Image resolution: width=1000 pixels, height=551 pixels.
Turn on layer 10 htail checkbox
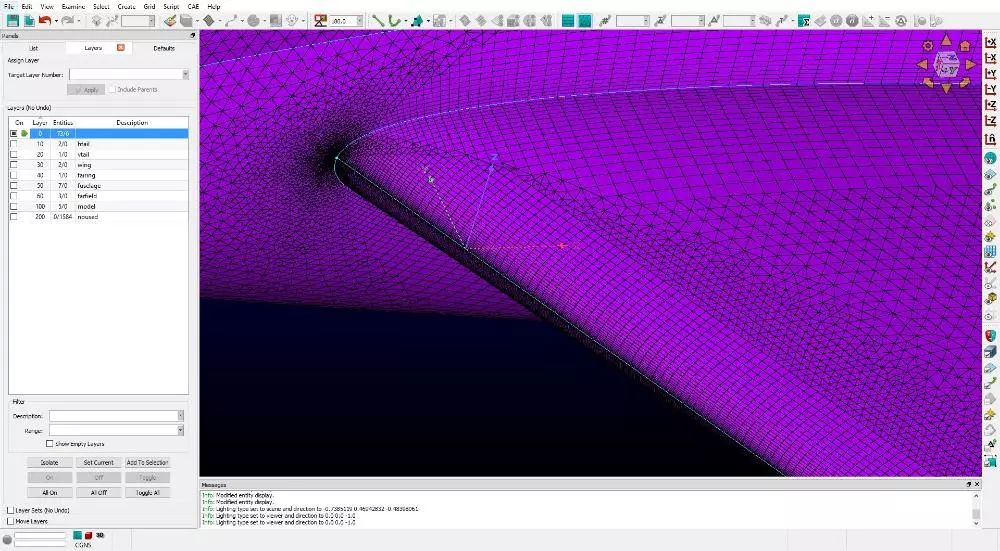tap(14, 144)
